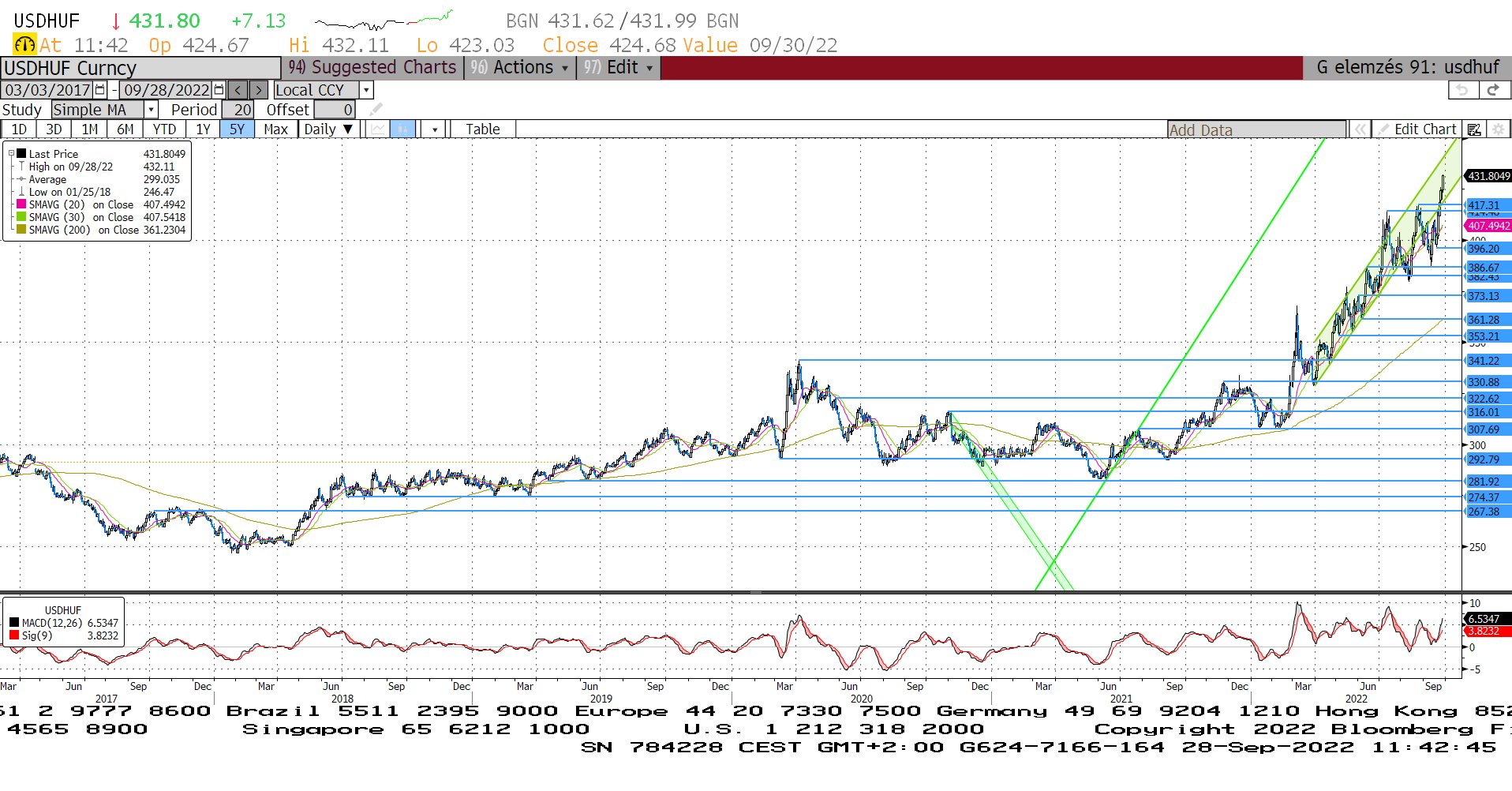Open the Local CCY dropdown arrow
This screenshot has height=791, width=1512.
366,90
